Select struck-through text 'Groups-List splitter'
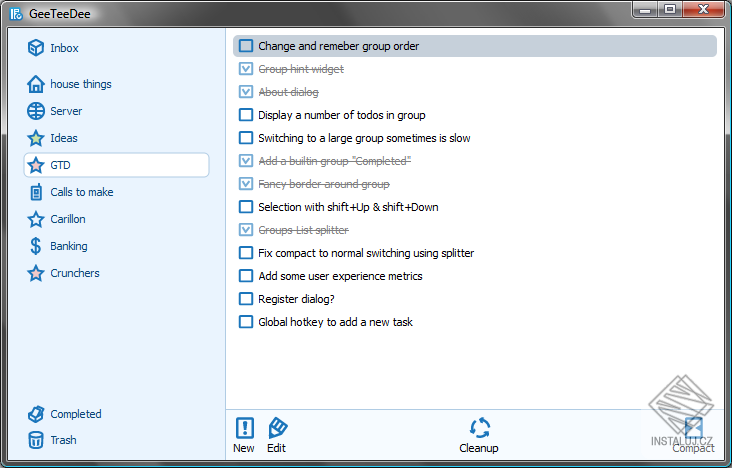 pos(303,230)
